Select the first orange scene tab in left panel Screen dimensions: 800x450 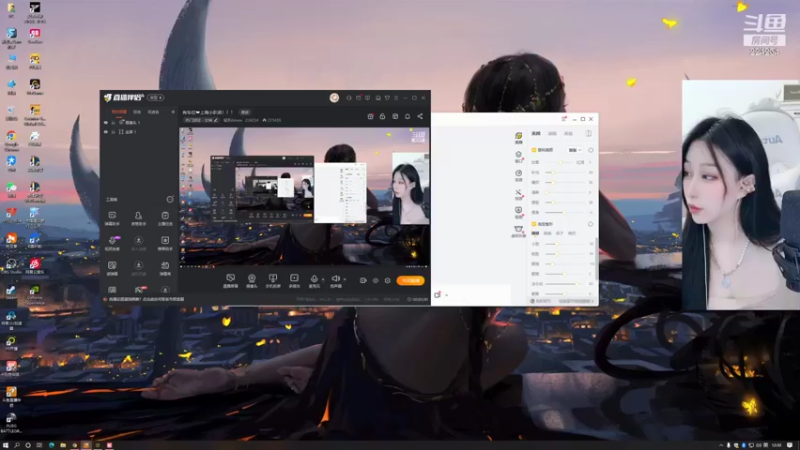click(x=119, y=112)
